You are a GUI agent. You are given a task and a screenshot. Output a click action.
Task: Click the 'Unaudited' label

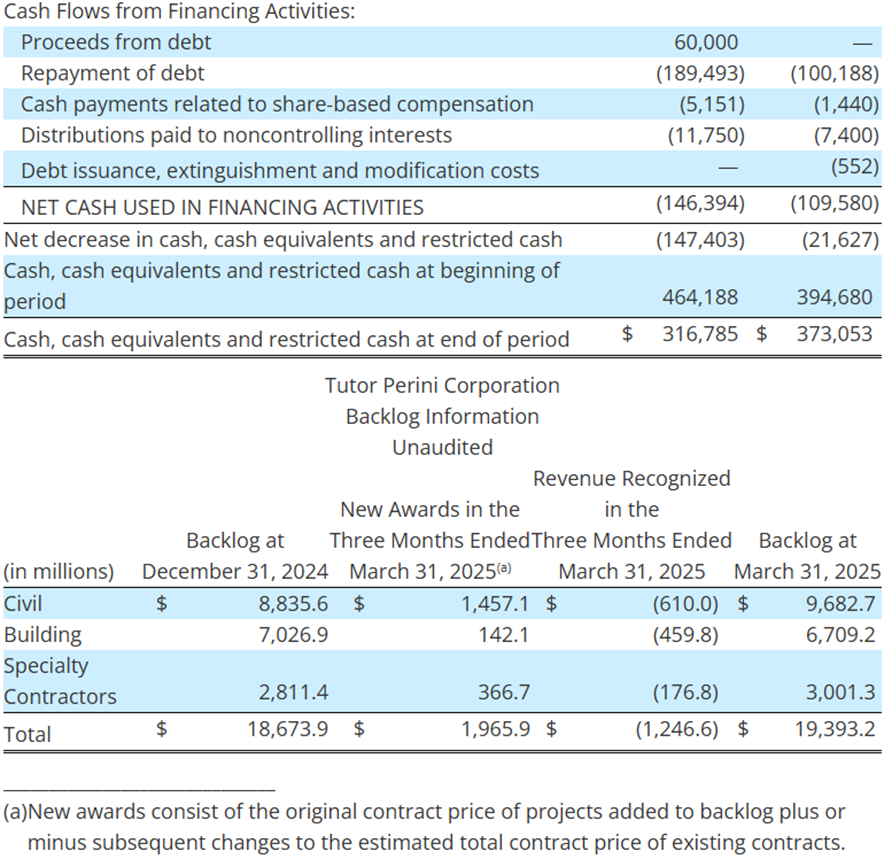click(442, 448)
